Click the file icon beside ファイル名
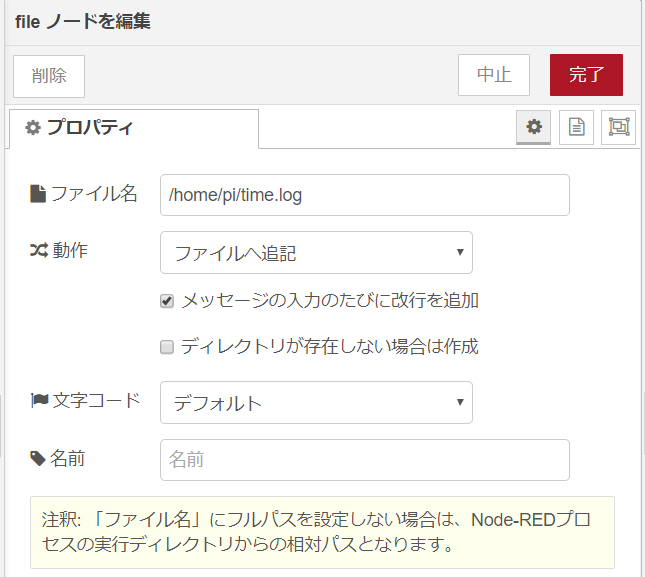 (x=38, y=194)
